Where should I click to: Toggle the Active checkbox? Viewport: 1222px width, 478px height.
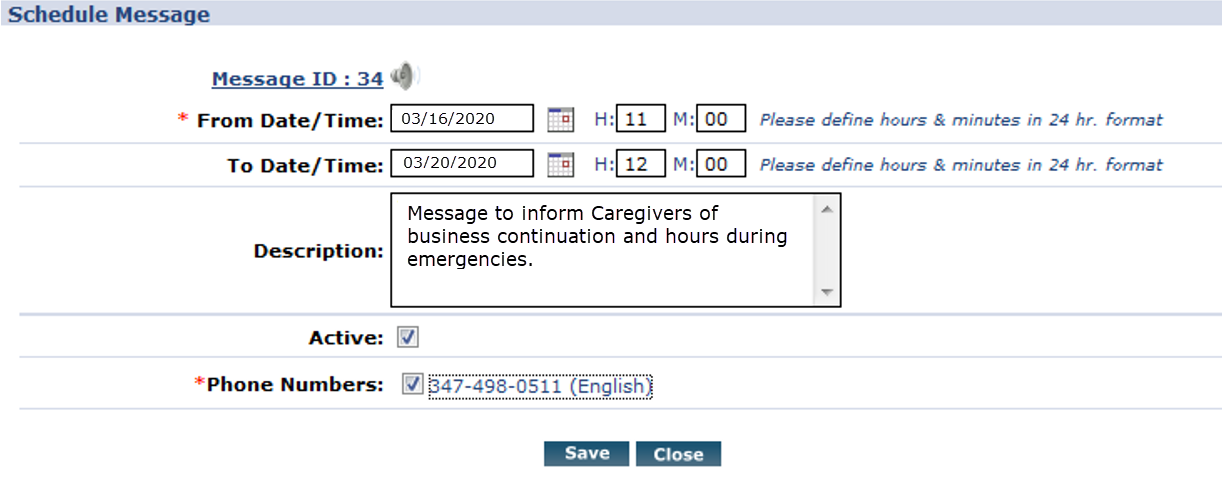(x=408, y=337)
